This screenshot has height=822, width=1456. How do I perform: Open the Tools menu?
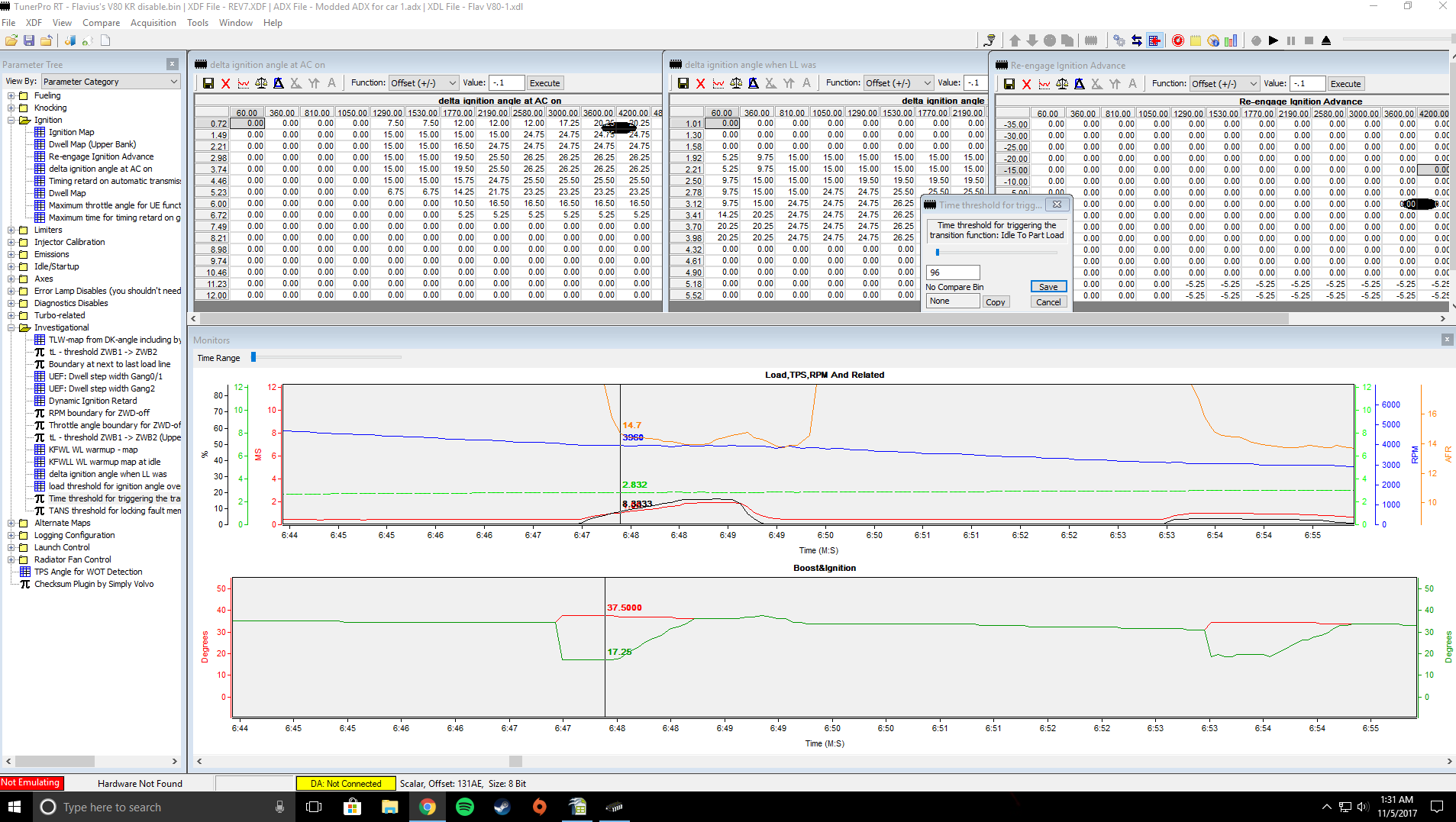[x=198, y=23]
